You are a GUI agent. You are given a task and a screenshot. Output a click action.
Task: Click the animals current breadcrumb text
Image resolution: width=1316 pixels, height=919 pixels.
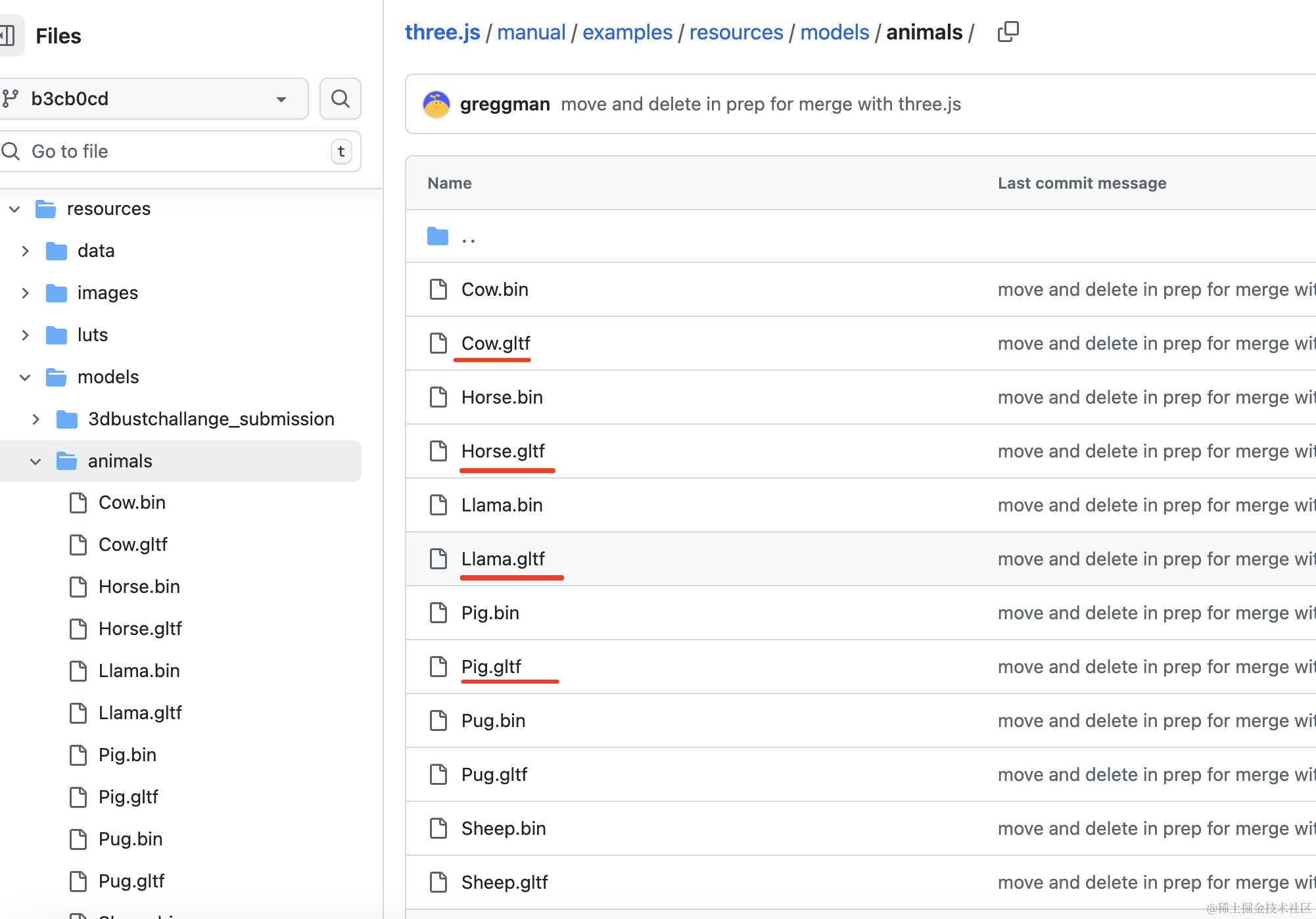(924, 32)
